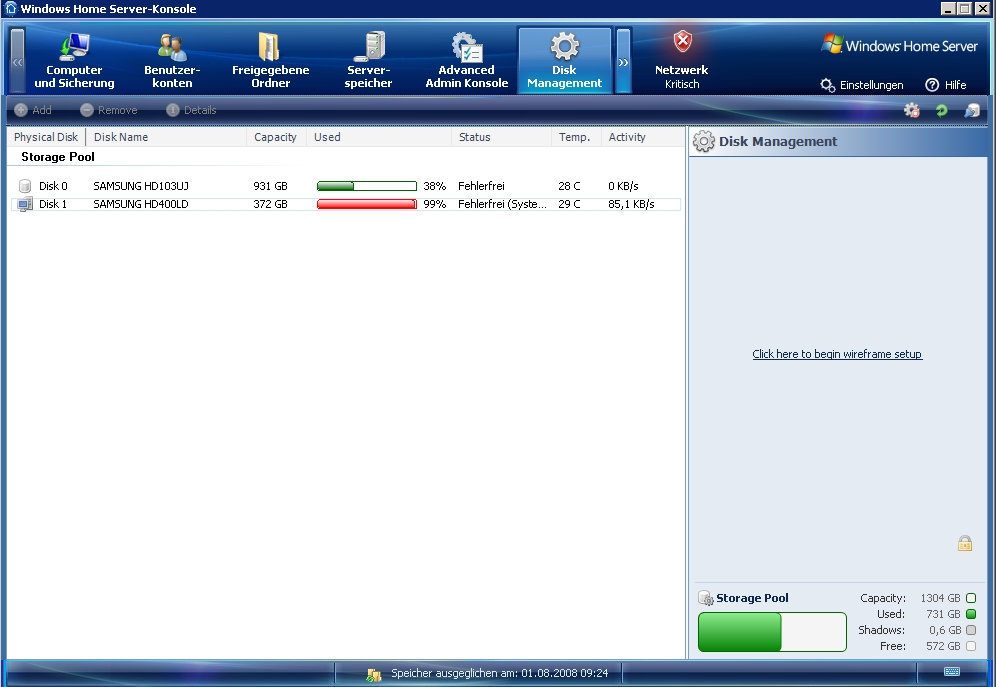
Task: Click the 85,1 KB/s activity value
Action: point(631,204)
